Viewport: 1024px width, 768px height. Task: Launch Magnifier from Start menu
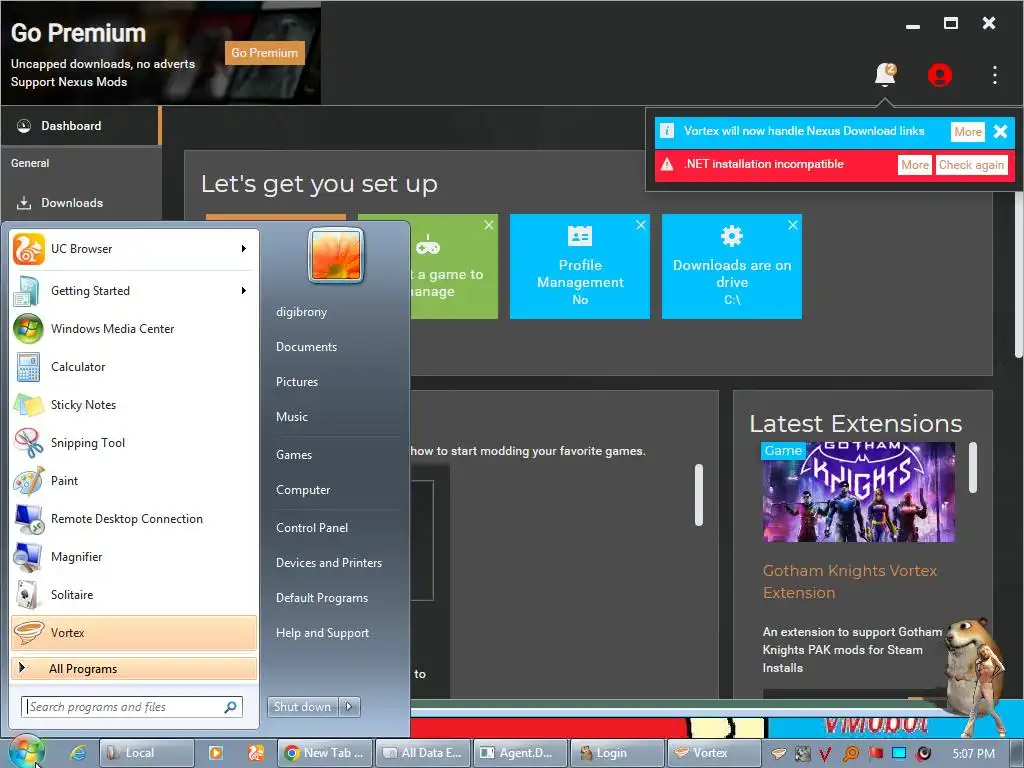[134, 556]
